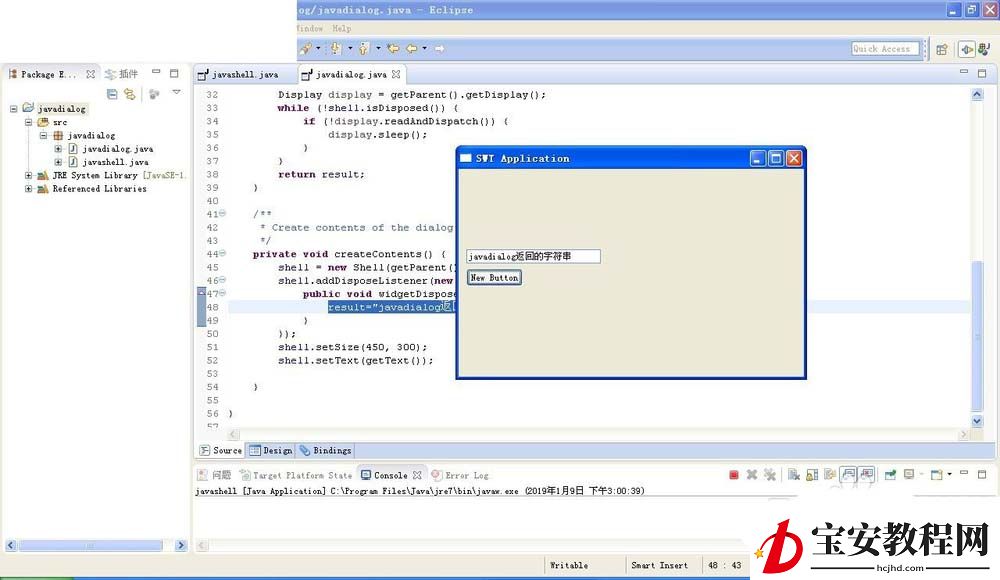Open the Error Log tab
The image size is (1000, 580).
(x=460, y=475)
